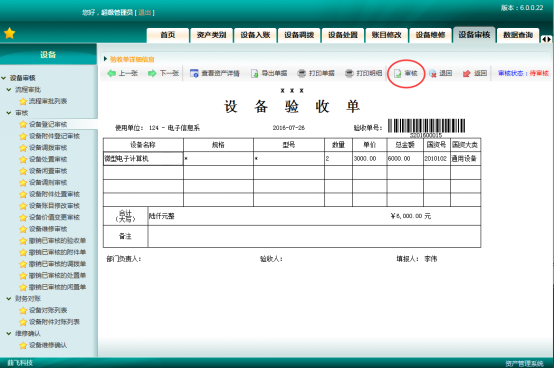Image resolution: width=554 pixels, height=368 pixels.
Task: Click the 退出 logout link
Action: (145, 13)
